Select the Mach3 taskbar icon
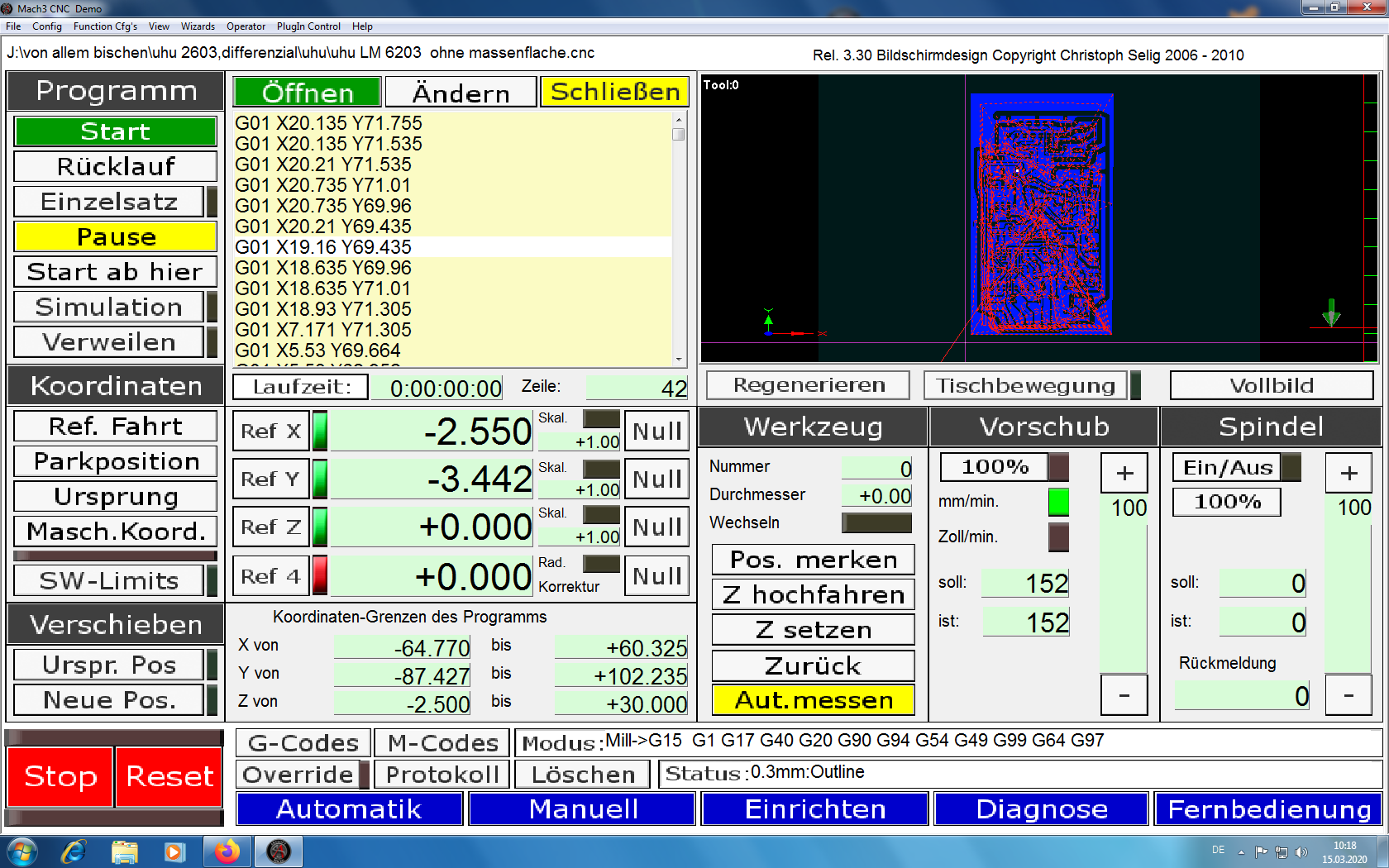Image resolution: width=1389 pixels, height=868 pixels. (279, 851)
